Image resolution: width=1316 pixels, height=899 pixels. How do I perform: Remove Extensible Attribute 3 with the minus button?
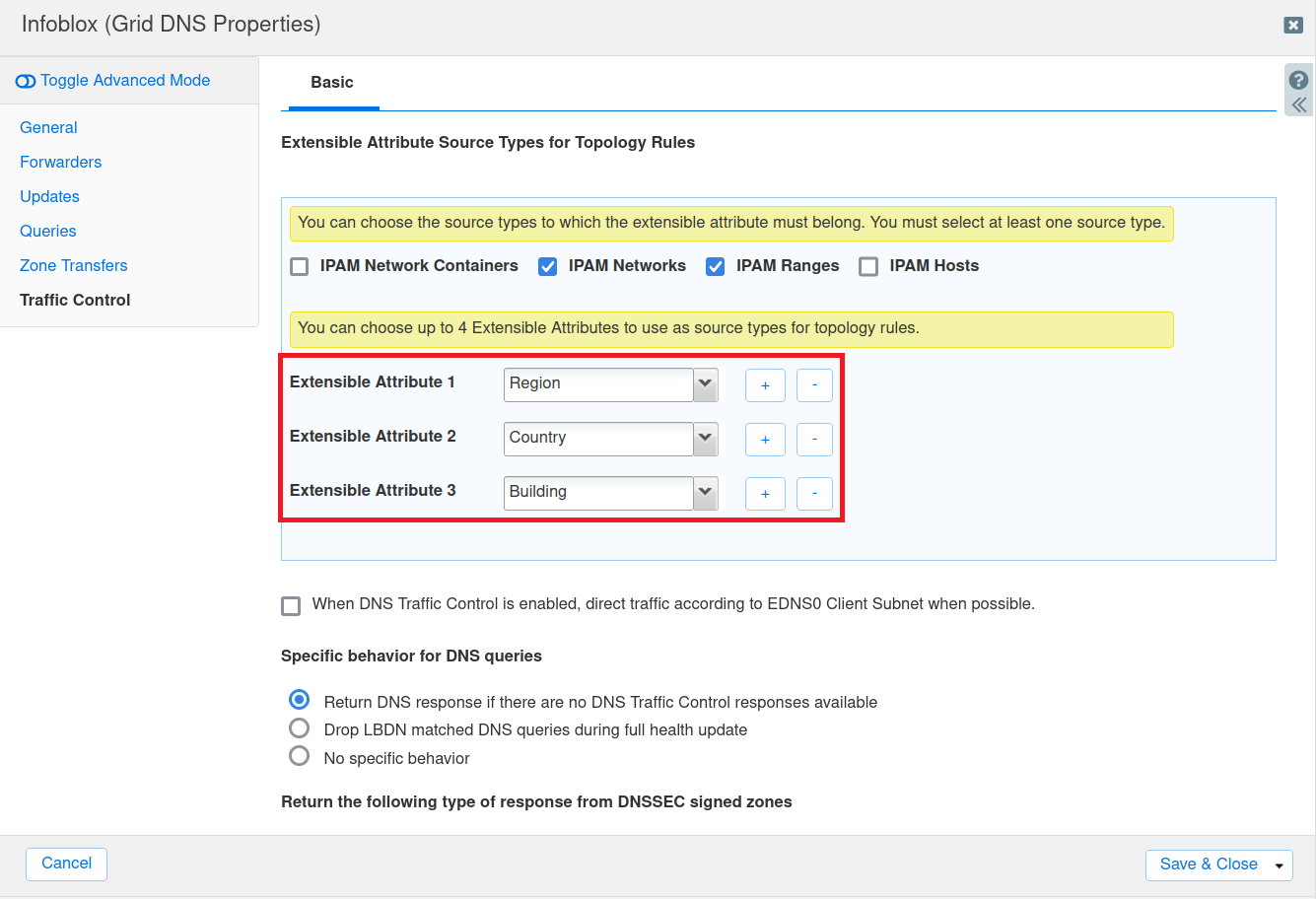click(x=814, y=494)
